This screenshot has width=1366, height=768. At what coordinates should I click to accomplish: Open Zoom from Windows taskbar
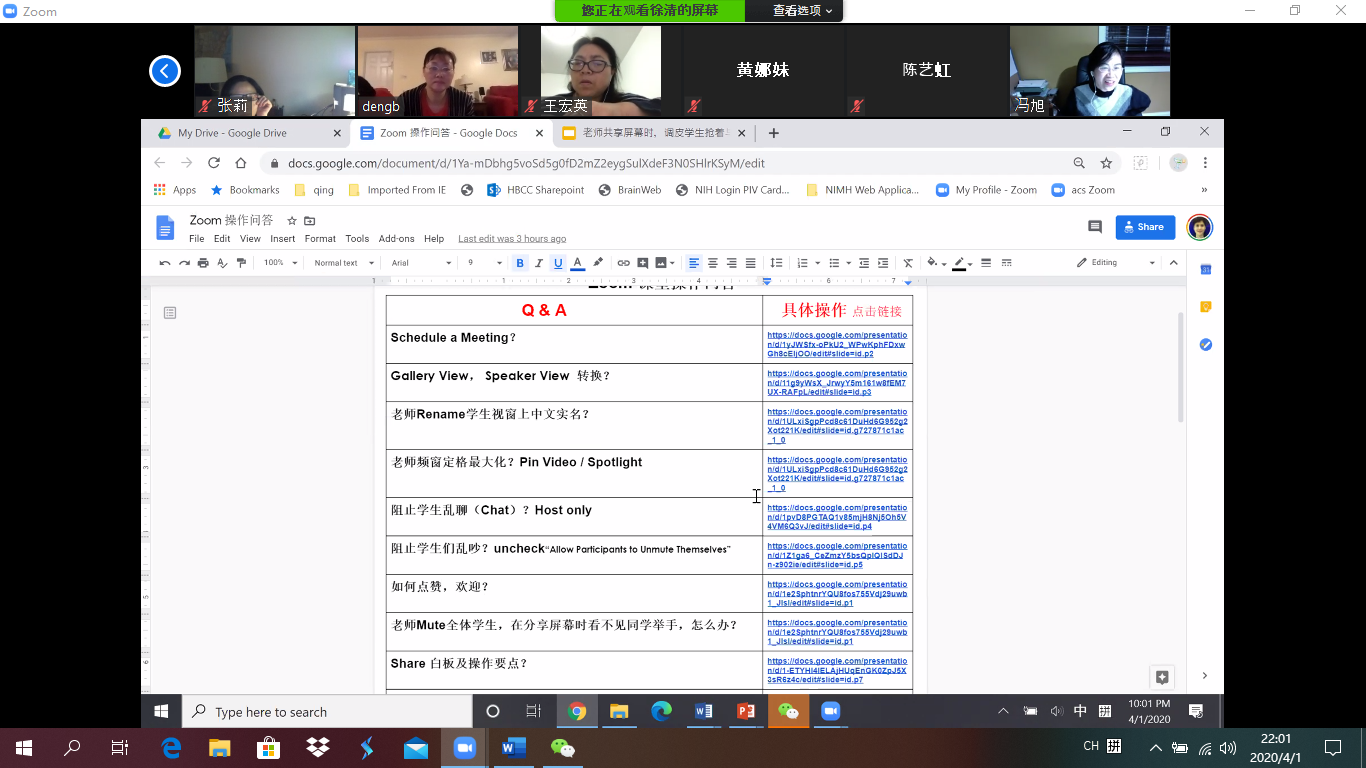[463, 747]
